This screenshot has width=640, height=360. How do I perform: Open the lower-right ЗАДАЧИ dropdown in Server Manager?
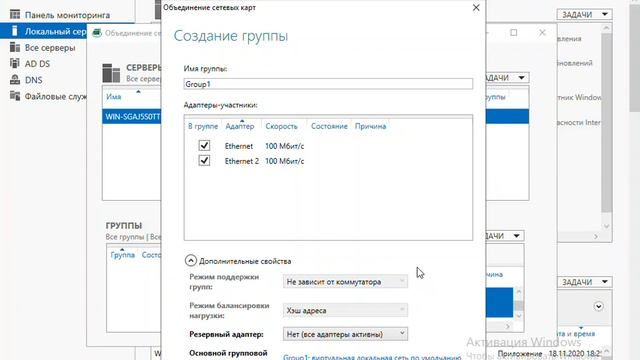(584, 282)
